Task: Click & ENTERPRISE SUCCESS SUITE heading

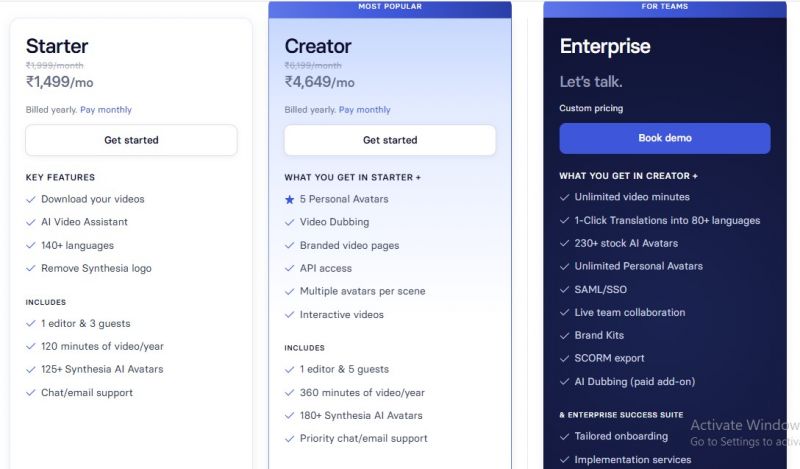Action: tap(621, 415)
